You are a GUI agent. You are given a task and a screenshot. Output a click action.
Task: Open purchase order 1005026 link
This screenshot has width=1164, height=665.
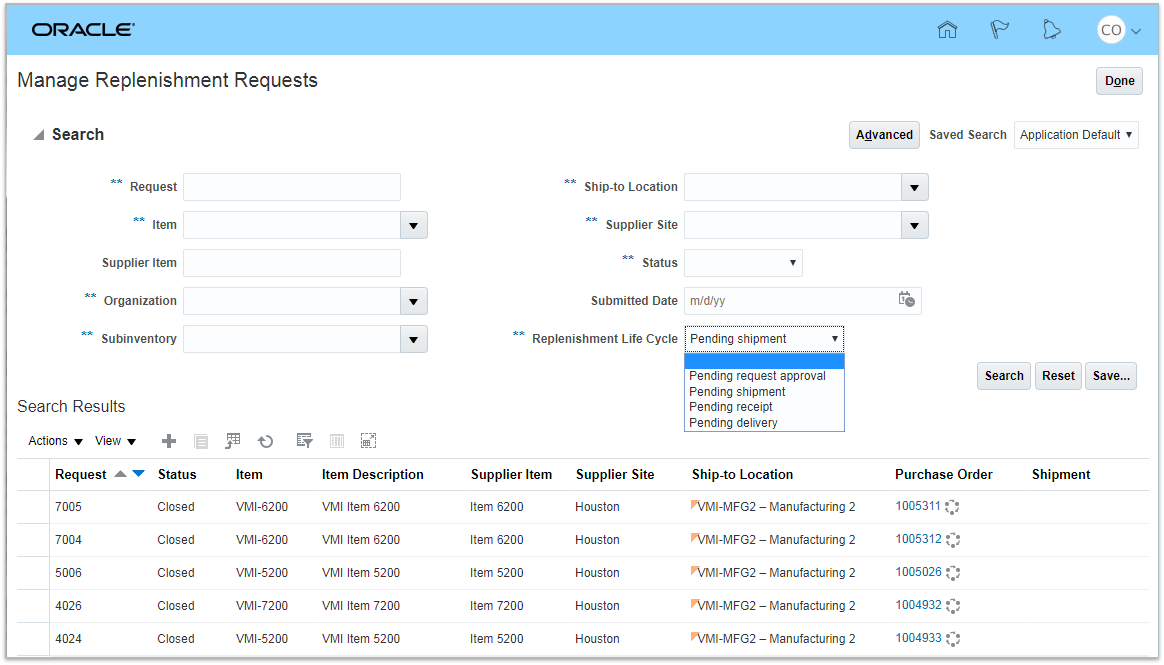pyautogui.click(x=918, y=572)
